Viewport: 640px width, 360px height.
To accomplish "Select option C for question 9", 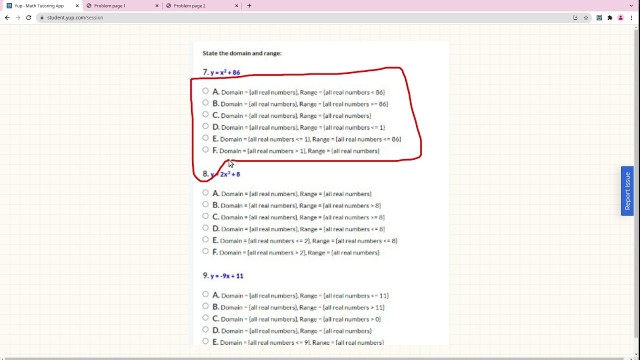I will pyautogui.click(x=205, y=318).
